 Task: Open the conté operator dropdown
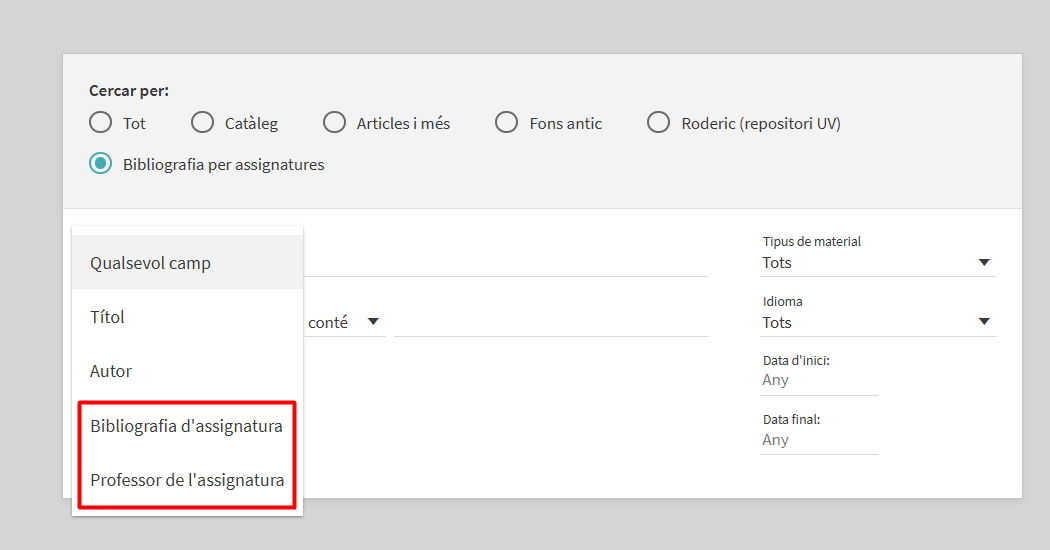coord(345,322)
